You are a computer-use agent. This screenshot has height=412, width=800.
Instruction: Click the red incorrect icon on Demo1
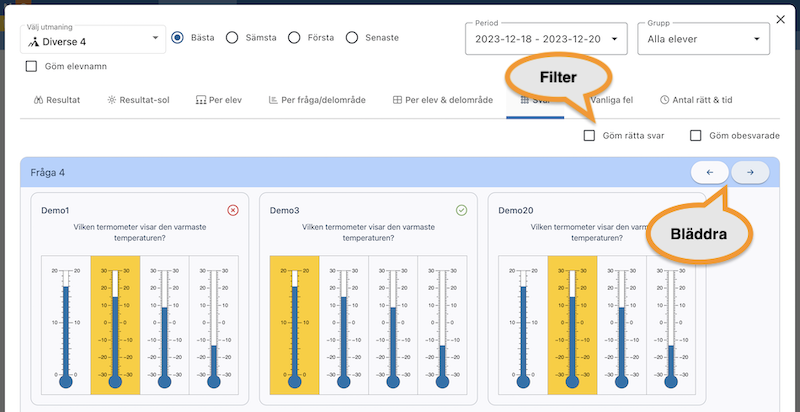click(233, 210)
